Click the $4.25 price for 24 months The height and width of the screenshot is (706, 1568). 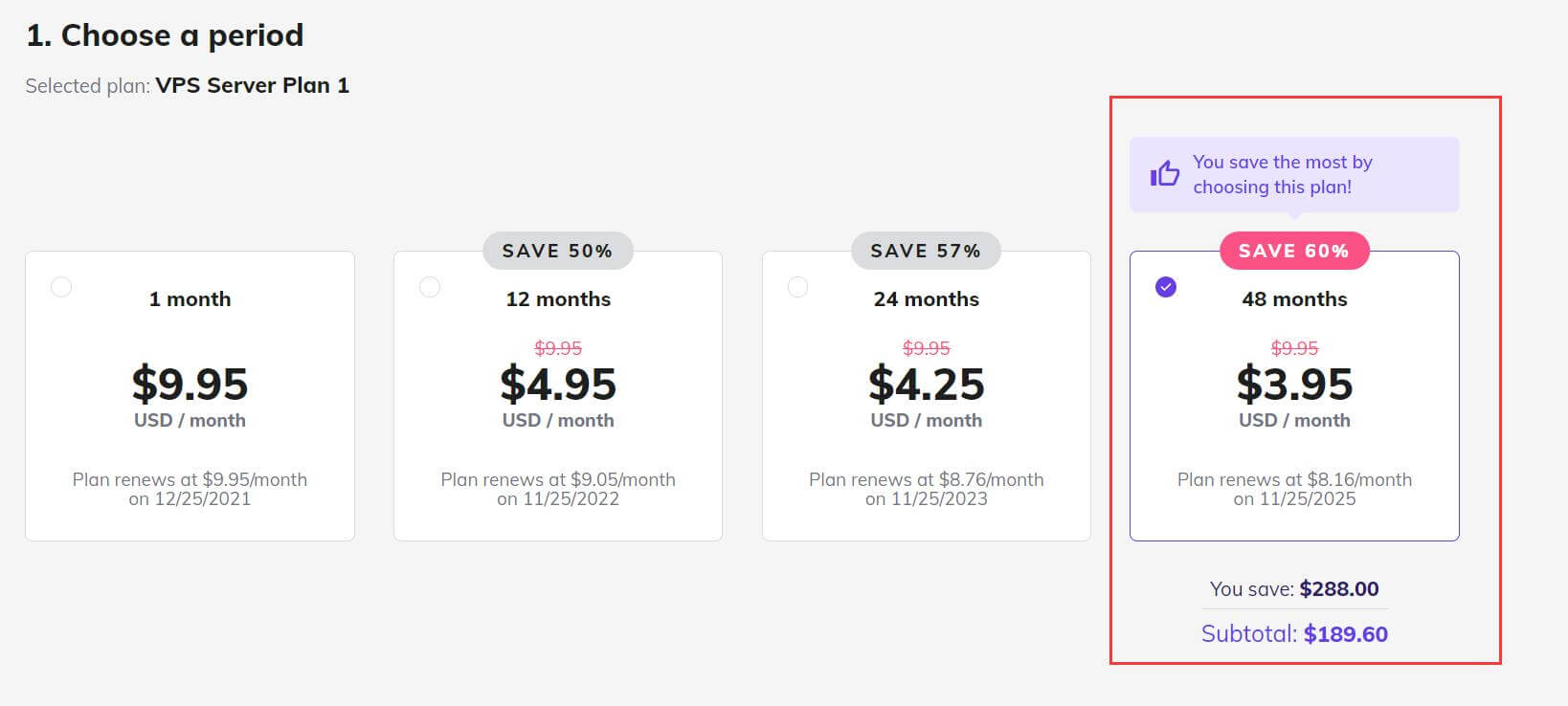pyautogui.click(x=926, y=385)
